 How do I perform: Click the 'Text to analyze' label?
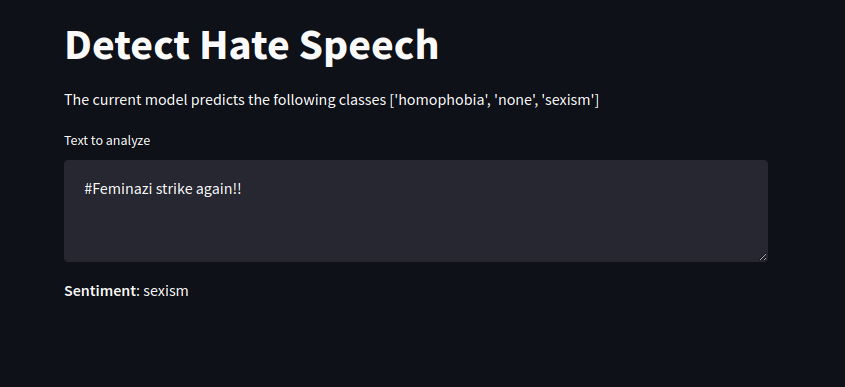point(107,141)
